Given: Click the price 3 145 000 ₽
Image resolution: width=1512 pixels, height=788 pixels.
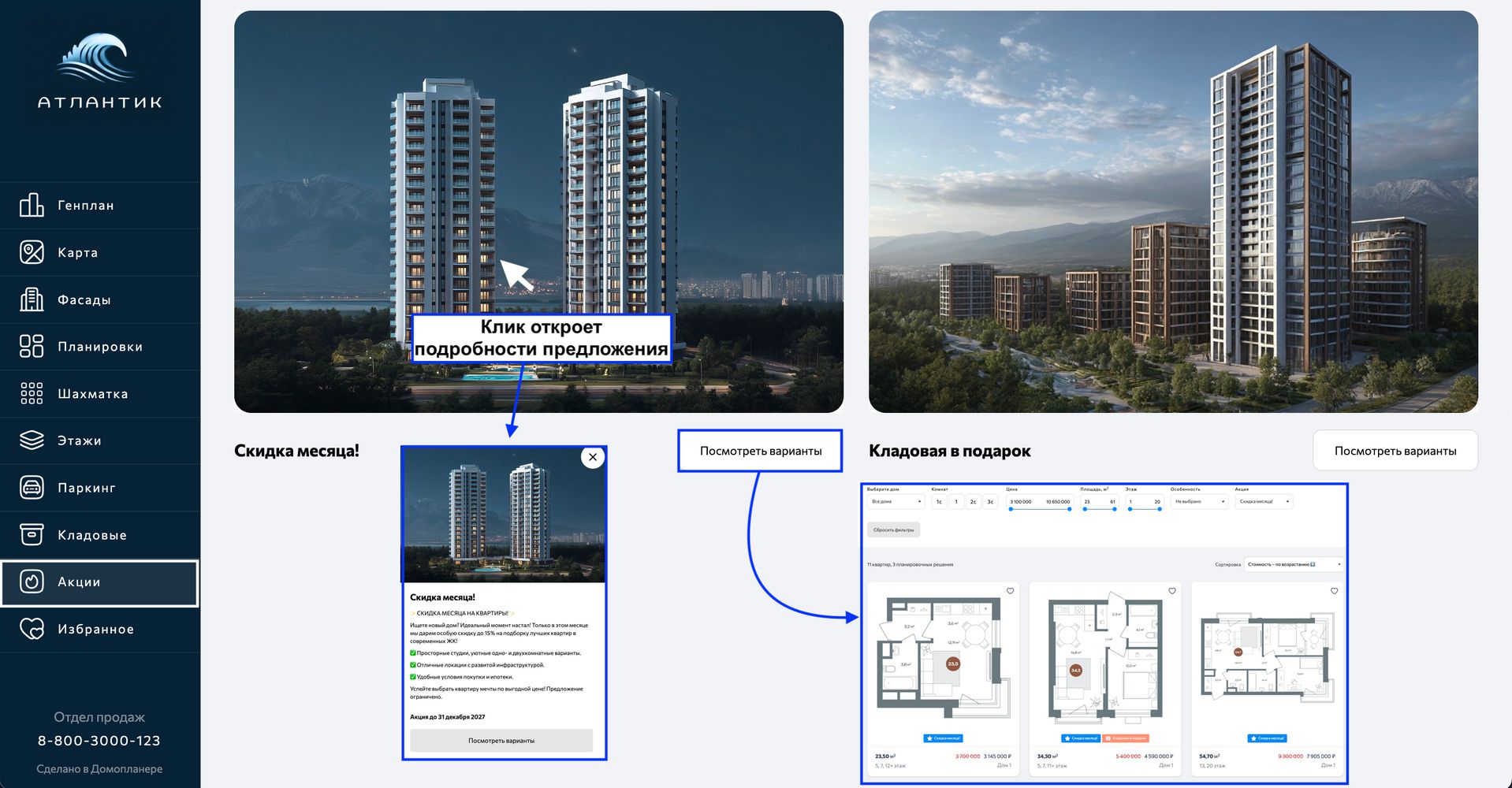Looking at the screenshot, I should coord(997,756).
